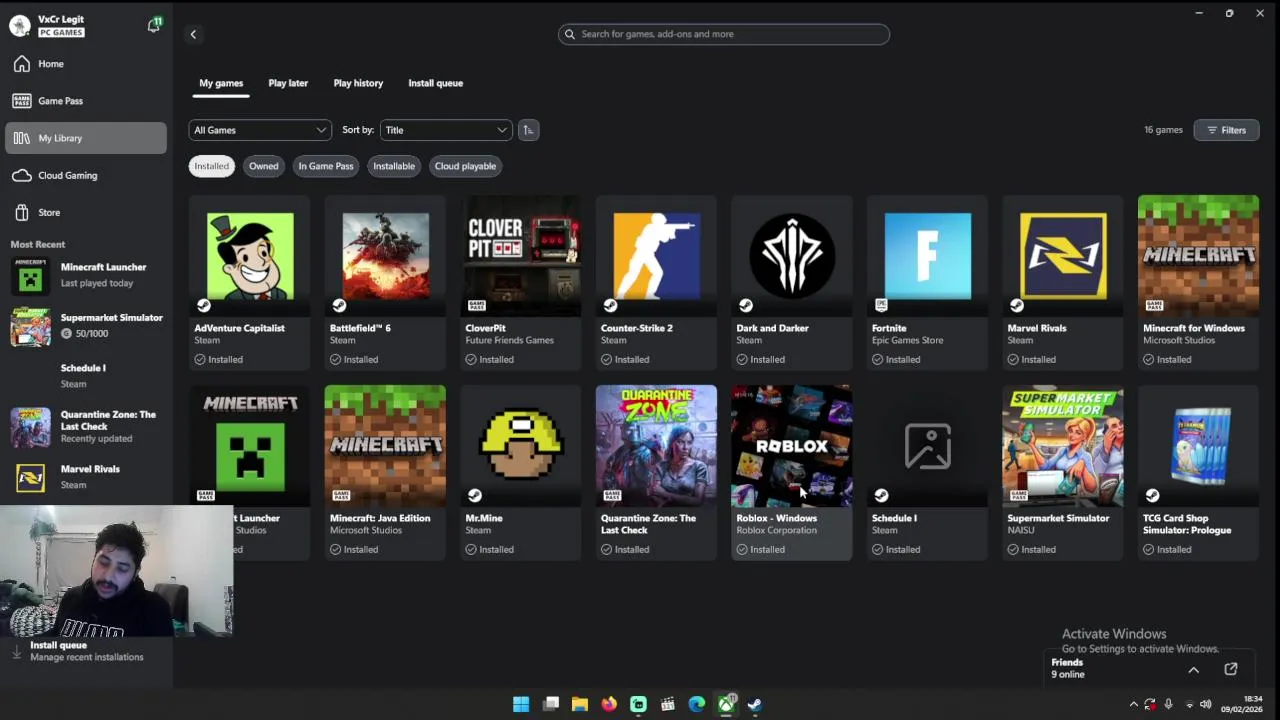Switch to the My games tab

[x=221, y=83]
